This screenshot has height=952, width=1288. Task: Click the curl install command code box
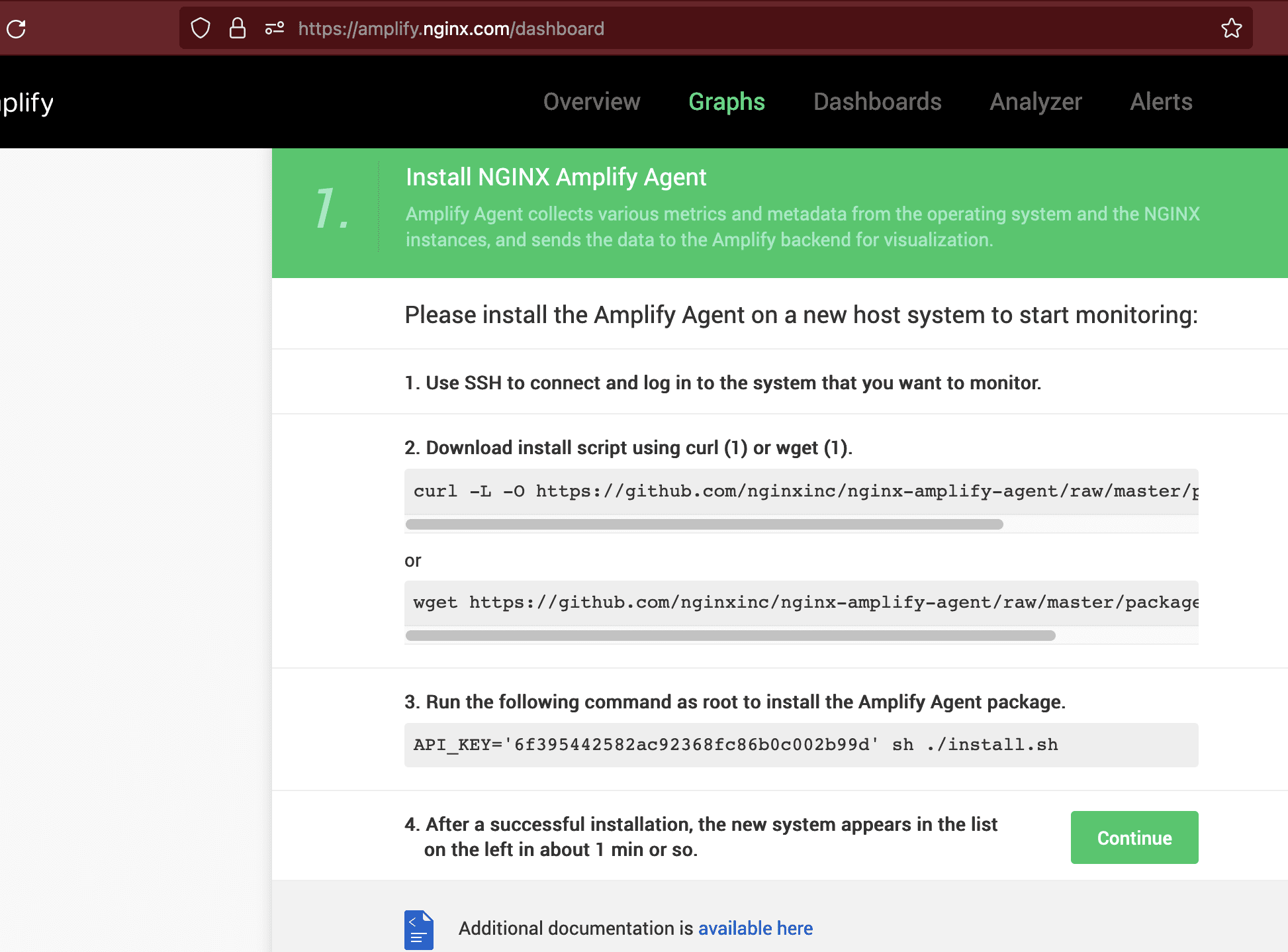click(x=801, y=491)
